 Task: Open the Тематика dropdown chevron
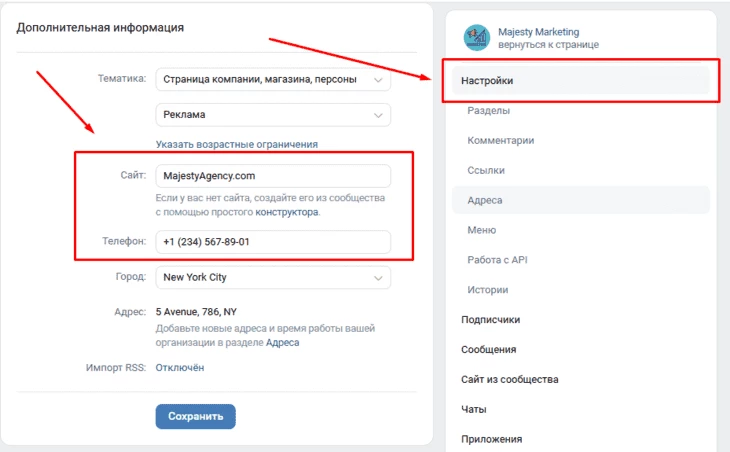(x=378, y=80)
